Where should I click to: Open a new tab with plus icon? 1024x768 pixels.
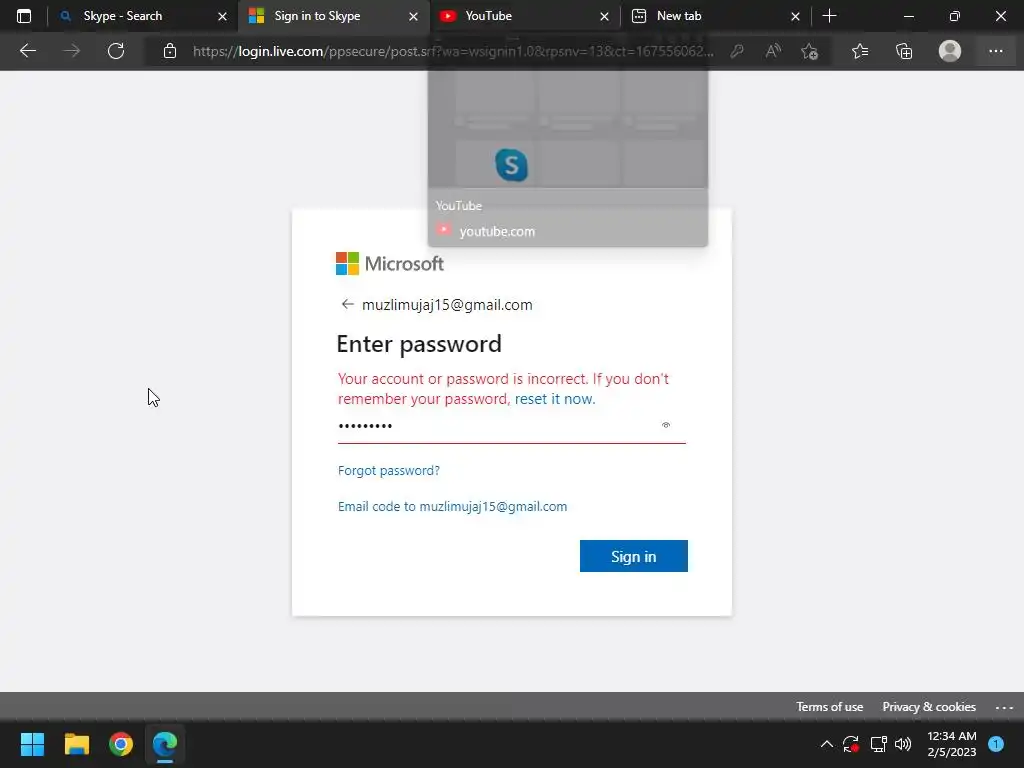[829, 16]
